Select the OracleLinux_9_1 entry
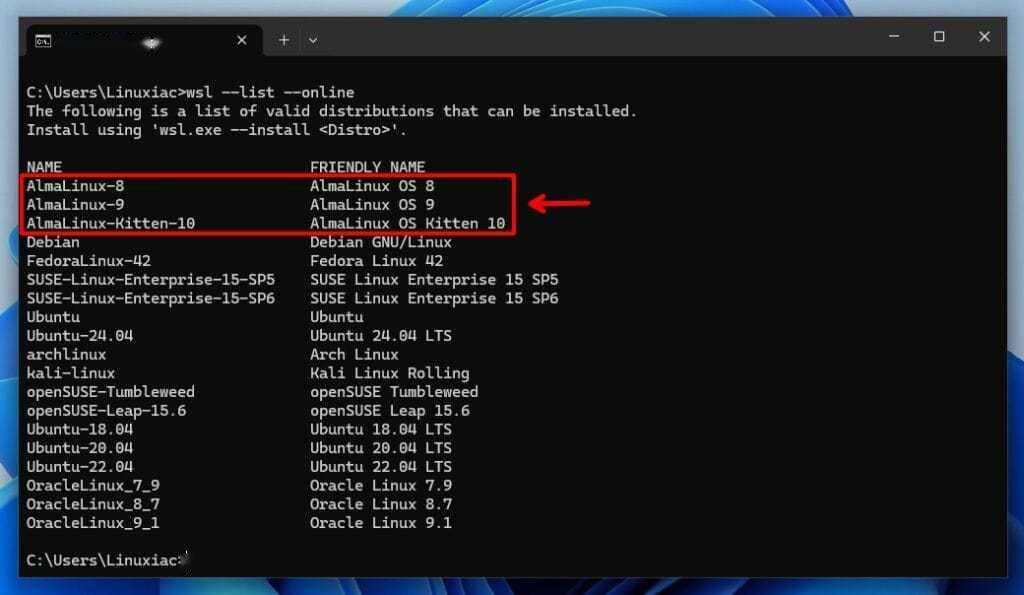1024x595 pixels. (93, 523)
